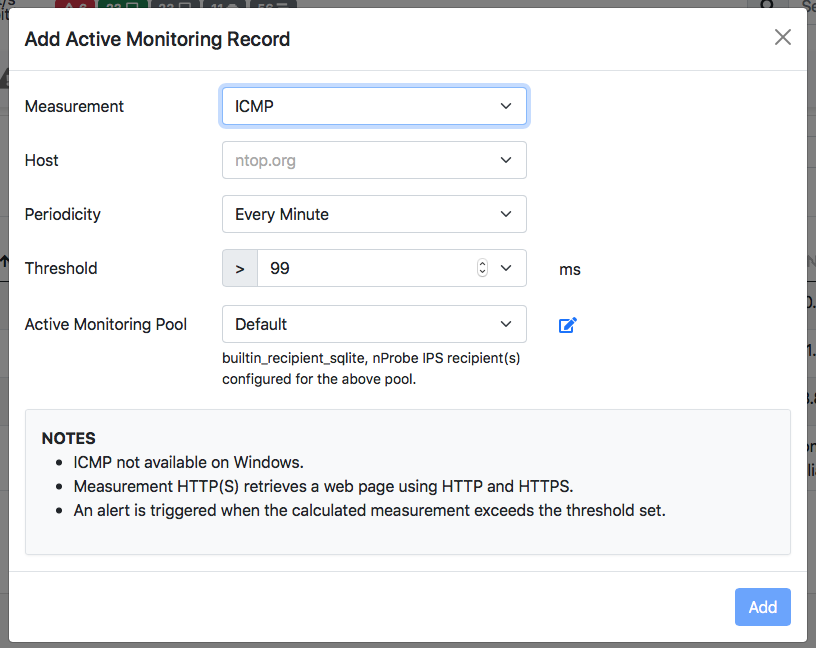Click the Add button to save the record

click(x=762, y=607)
